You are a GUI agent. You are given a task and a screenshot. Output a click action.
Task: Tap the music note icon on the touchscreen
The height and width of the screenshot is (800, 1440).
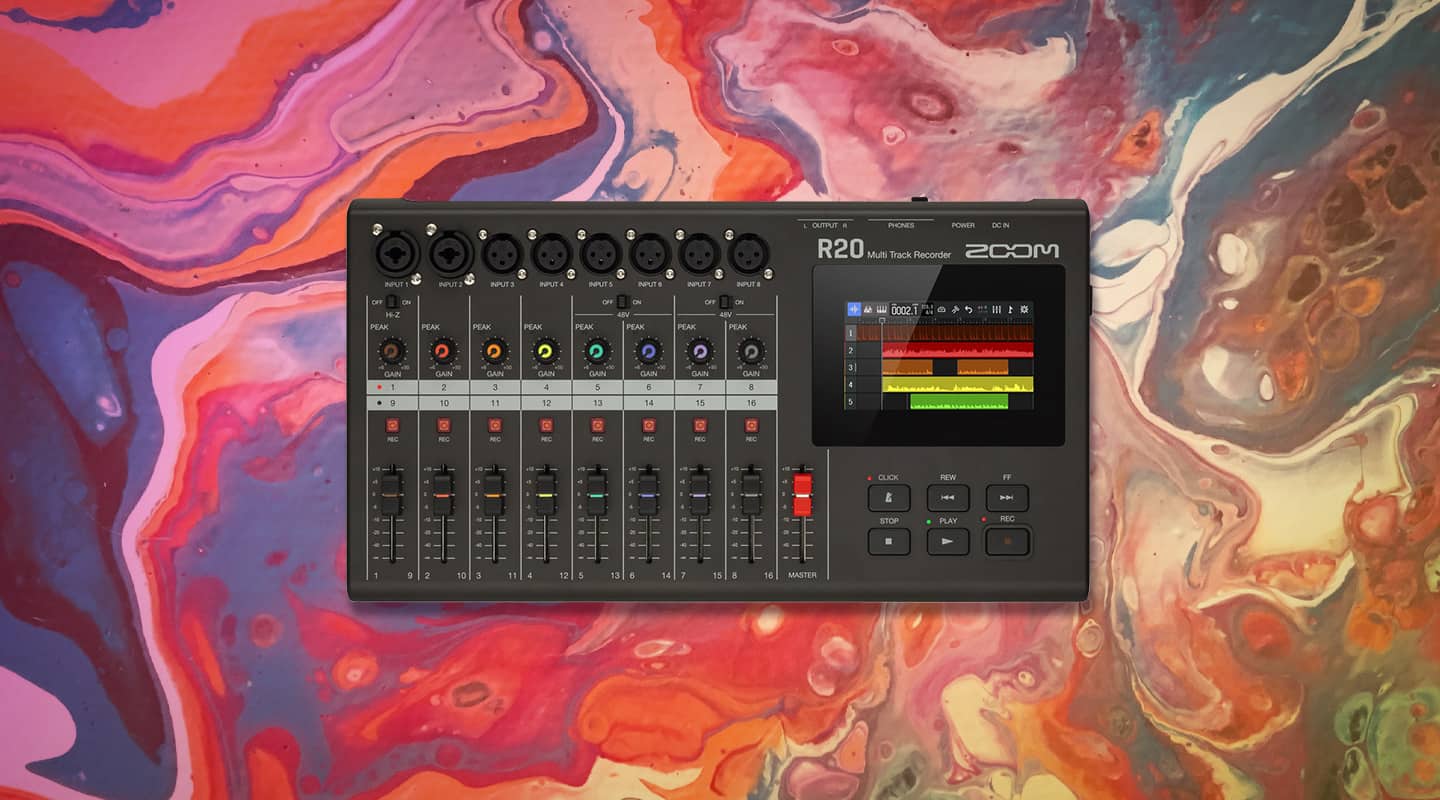1010,310
